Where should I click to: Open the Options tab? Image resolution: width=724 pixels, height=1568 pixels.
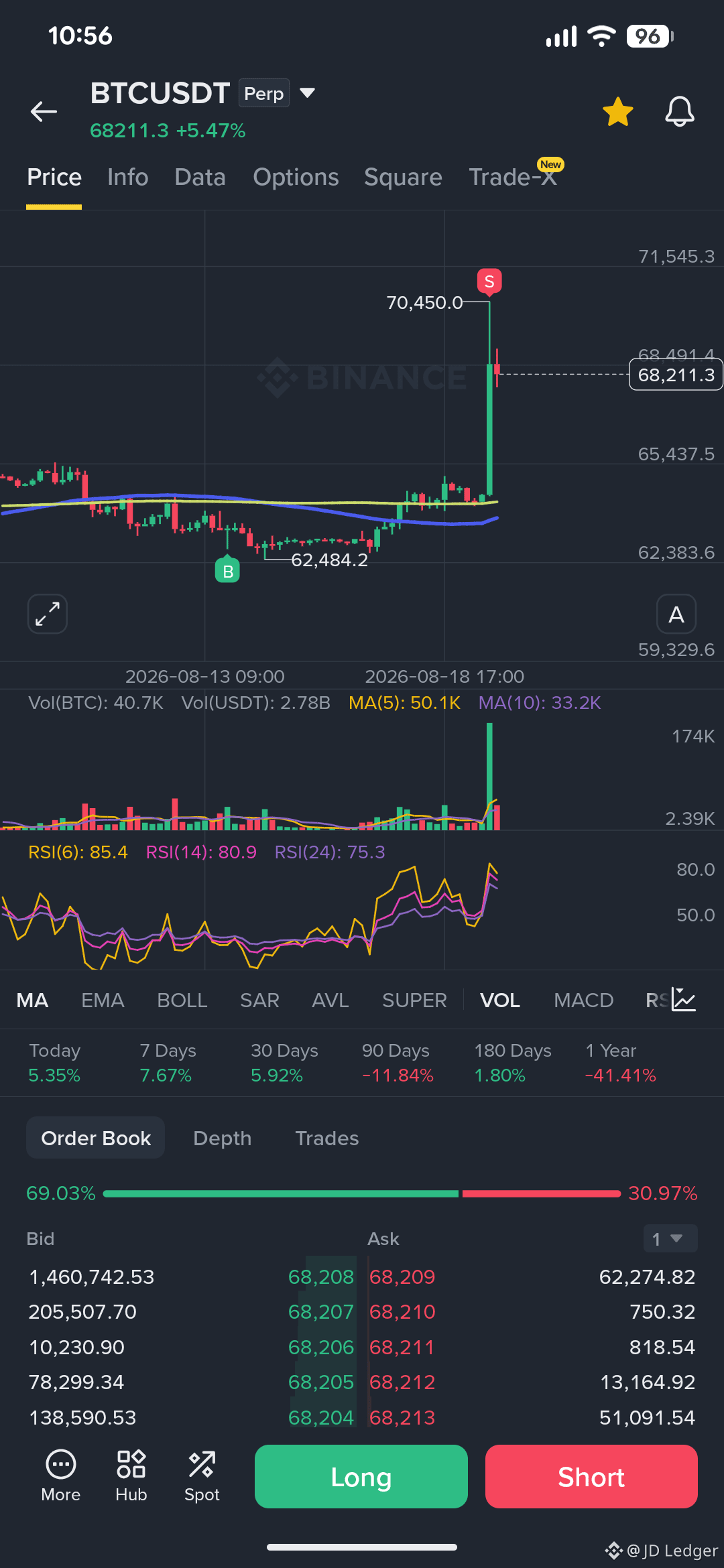pos(296,178)
